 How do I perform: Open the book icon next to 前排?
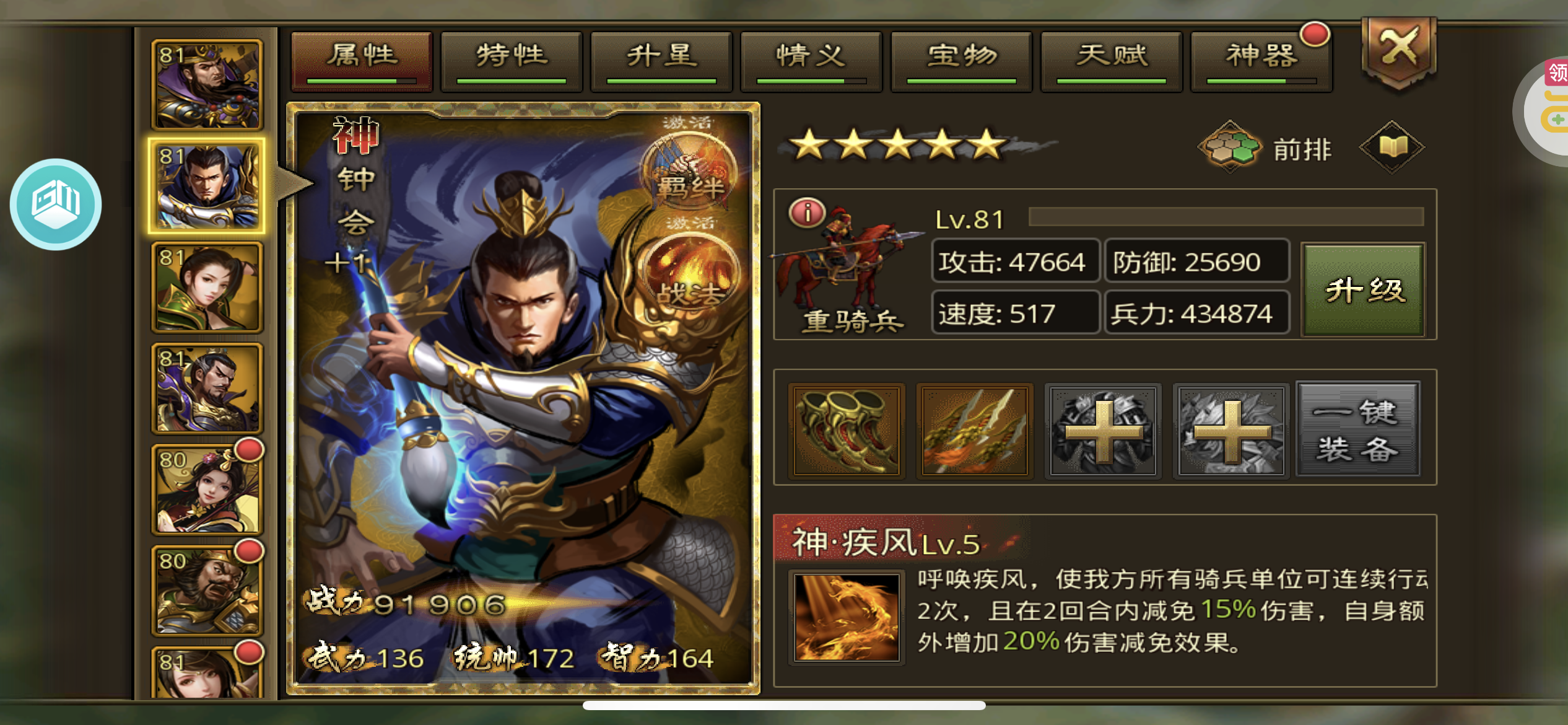click(1392, 147)
